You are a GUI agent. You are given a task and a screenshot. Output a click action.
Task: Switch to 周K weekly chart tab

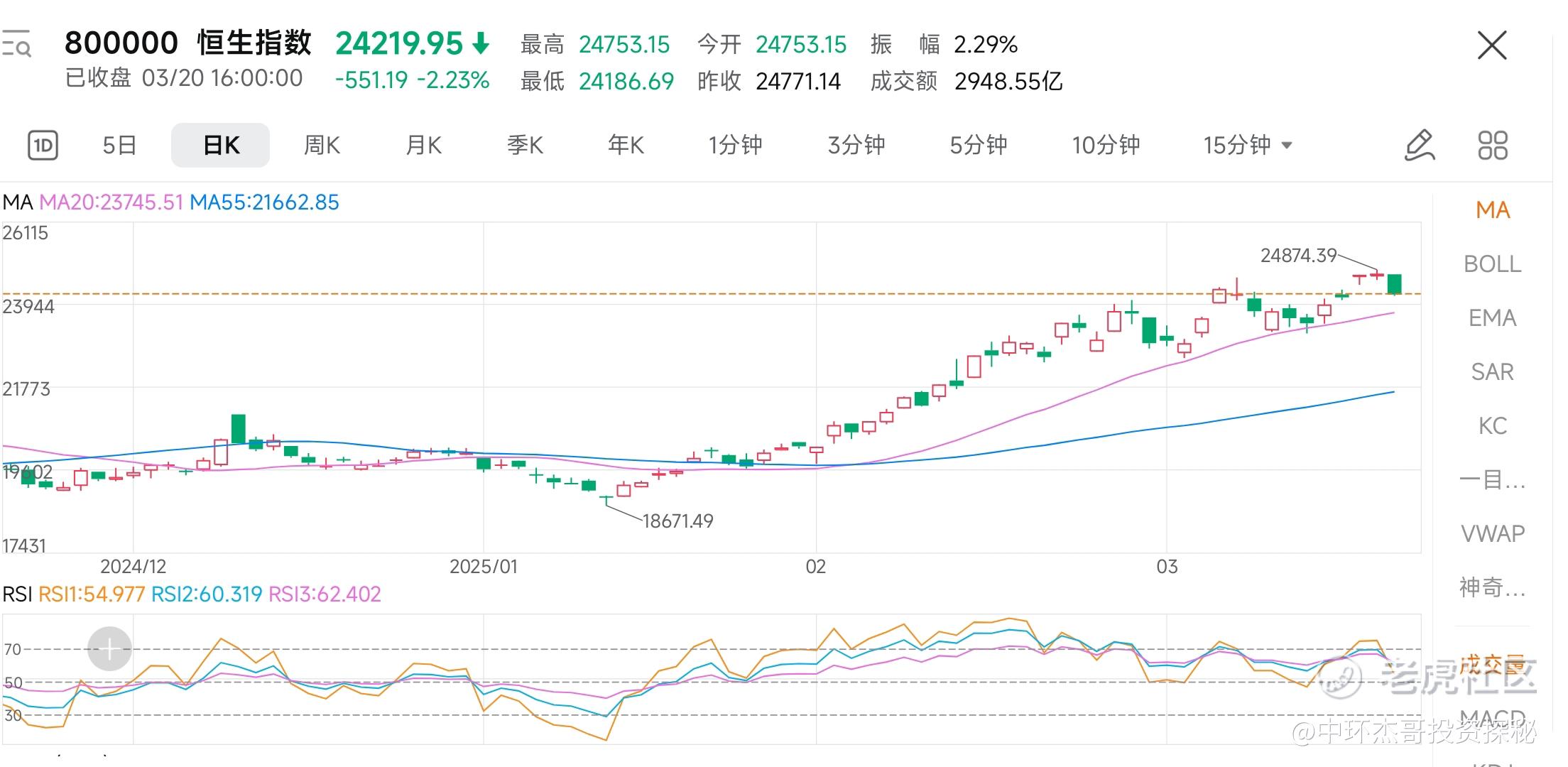click(x=322, y=146)
